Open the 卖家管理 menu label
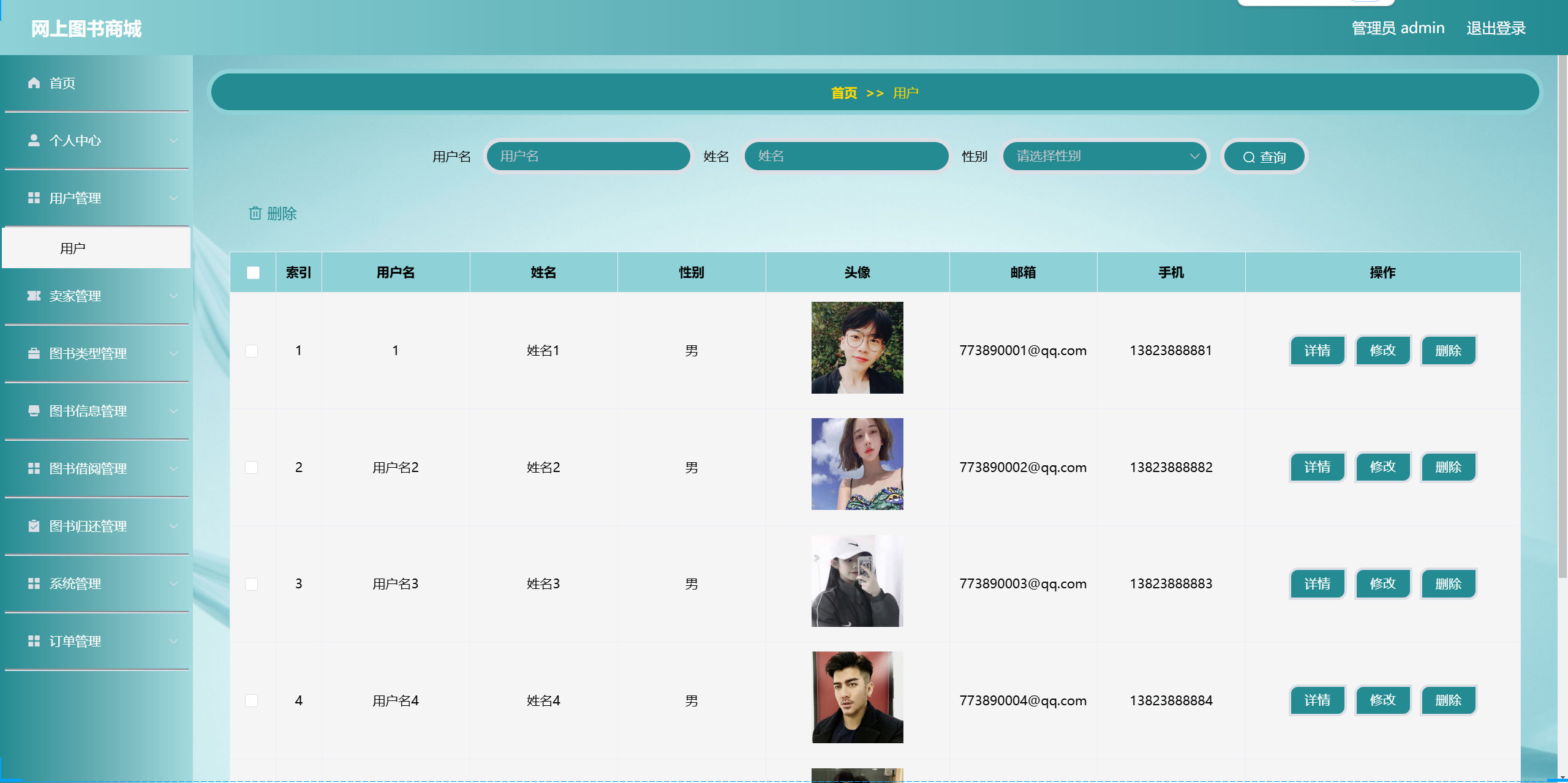The height and width of the screenshot is (783, 1568). coord(75,296)
